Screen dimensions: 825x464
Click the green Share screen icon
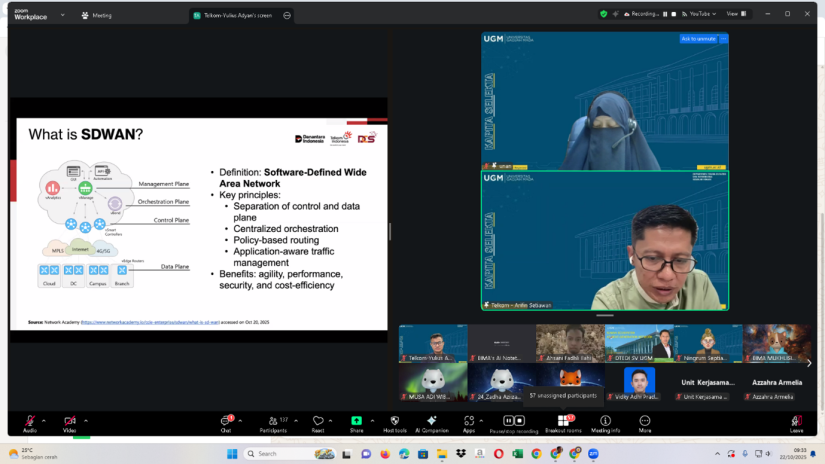(x=356, y=421)
